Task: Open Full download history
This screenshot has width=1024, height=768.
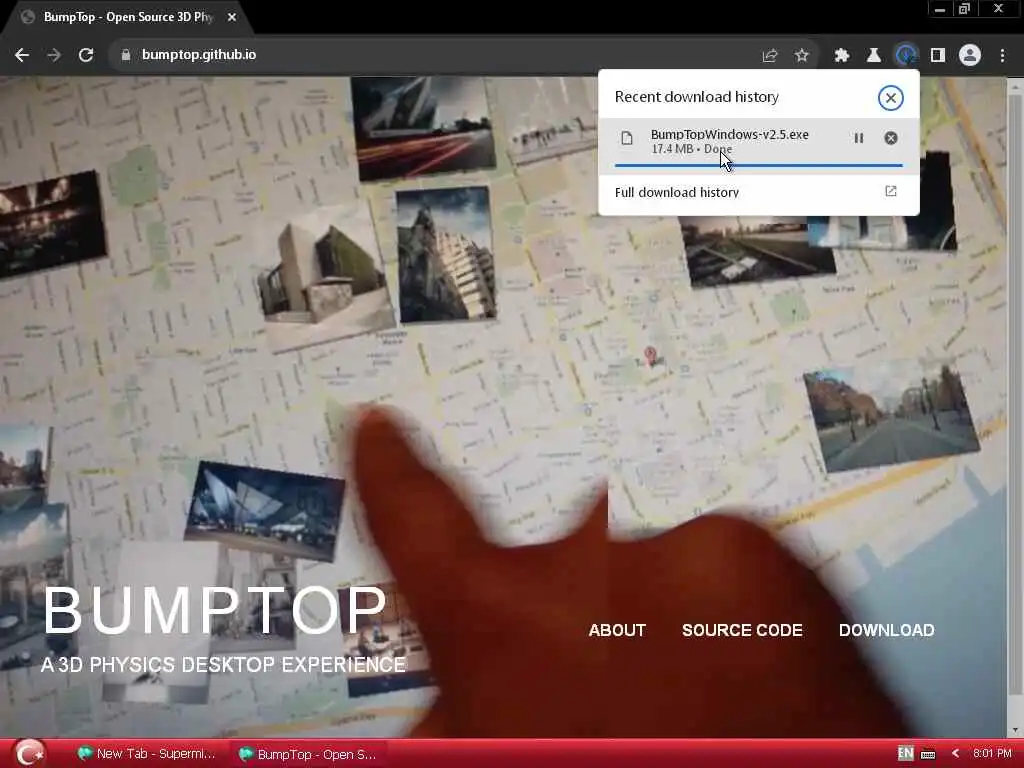Action: pyautogui.click(x=758, y=192)
